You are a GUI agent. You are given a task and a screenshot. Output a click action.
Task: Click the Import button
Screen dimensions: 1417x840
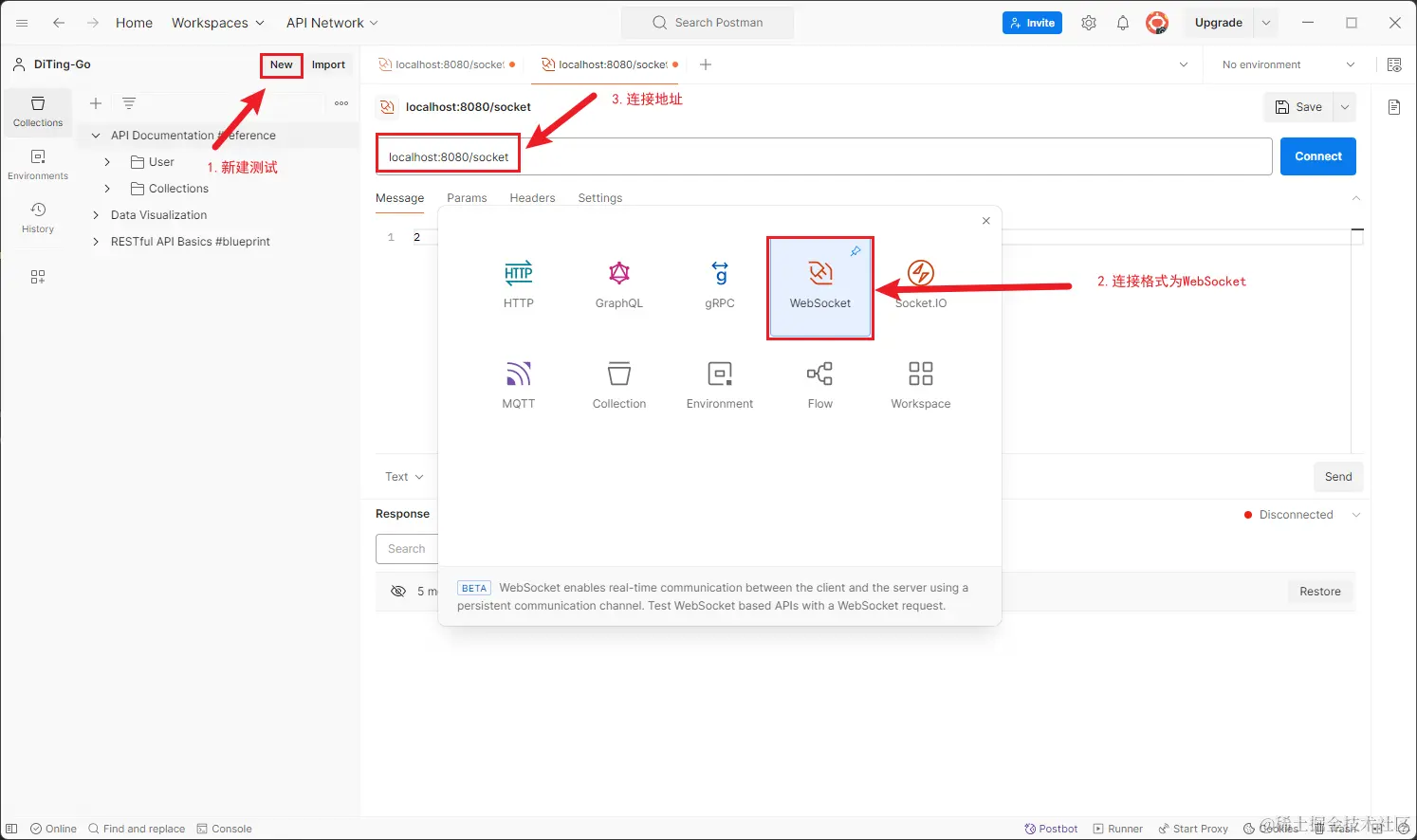tap(328, 64)
